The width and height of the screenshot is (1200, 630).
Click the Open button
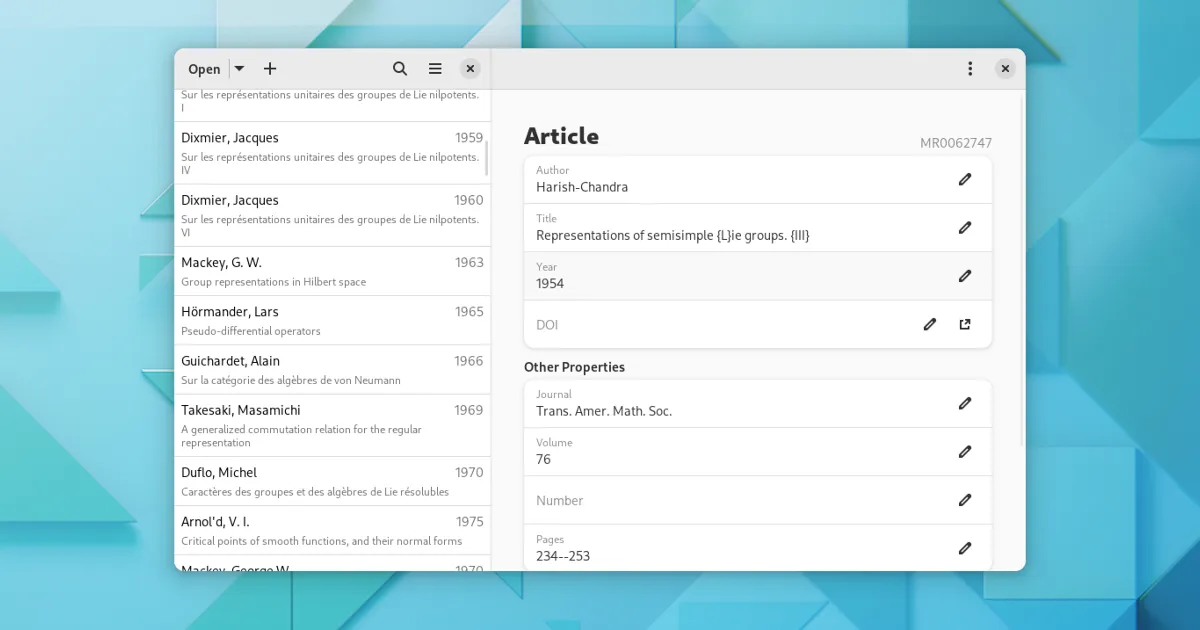pyautogui.click(x=204, y=69)
